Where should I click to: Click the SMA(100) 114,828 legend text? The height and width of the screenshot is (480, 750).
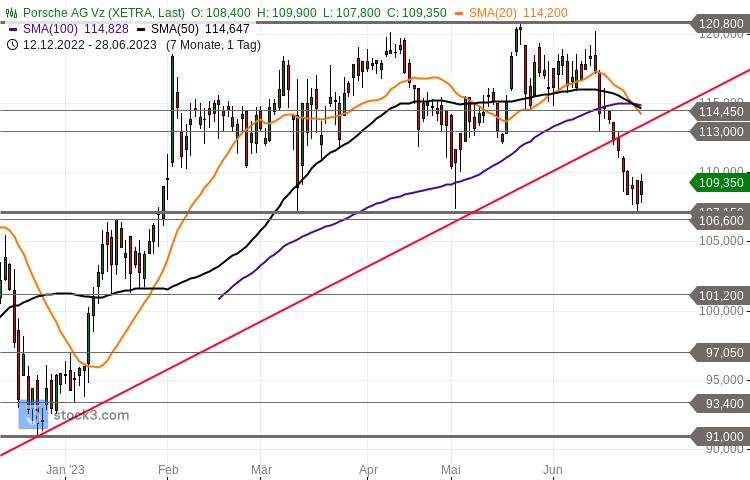76,29
